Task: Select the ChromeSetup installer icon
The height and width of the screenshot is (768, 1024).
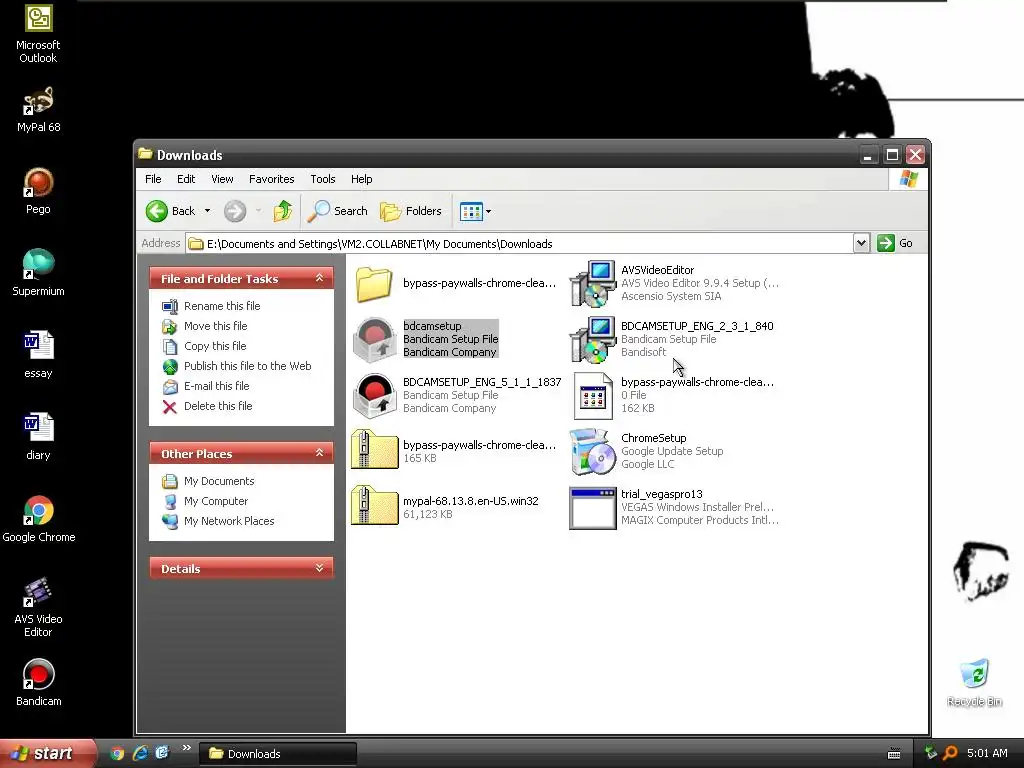Action: pyautogui.click(x=592, y=451)
